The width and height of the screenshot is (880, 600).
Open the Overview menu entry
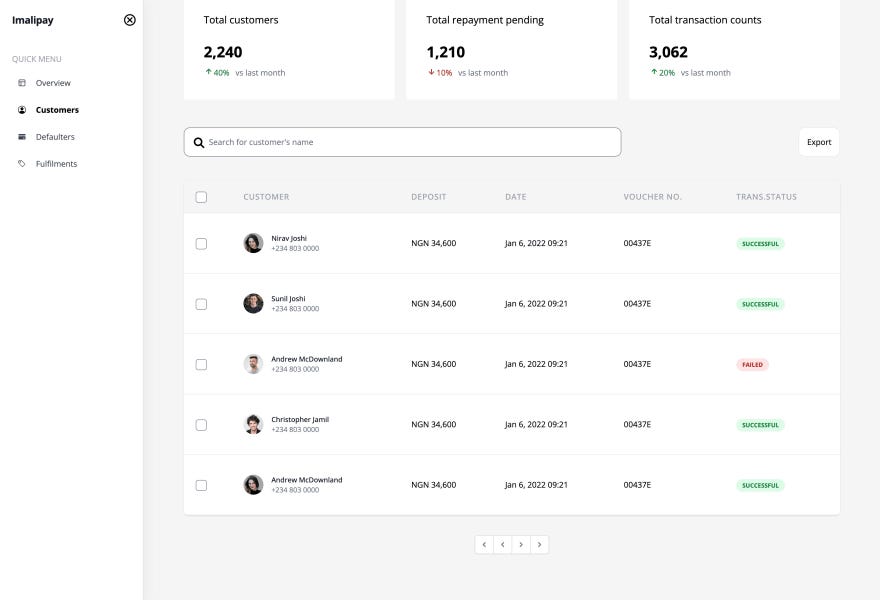pyautogui.click(x=52, y=83)
